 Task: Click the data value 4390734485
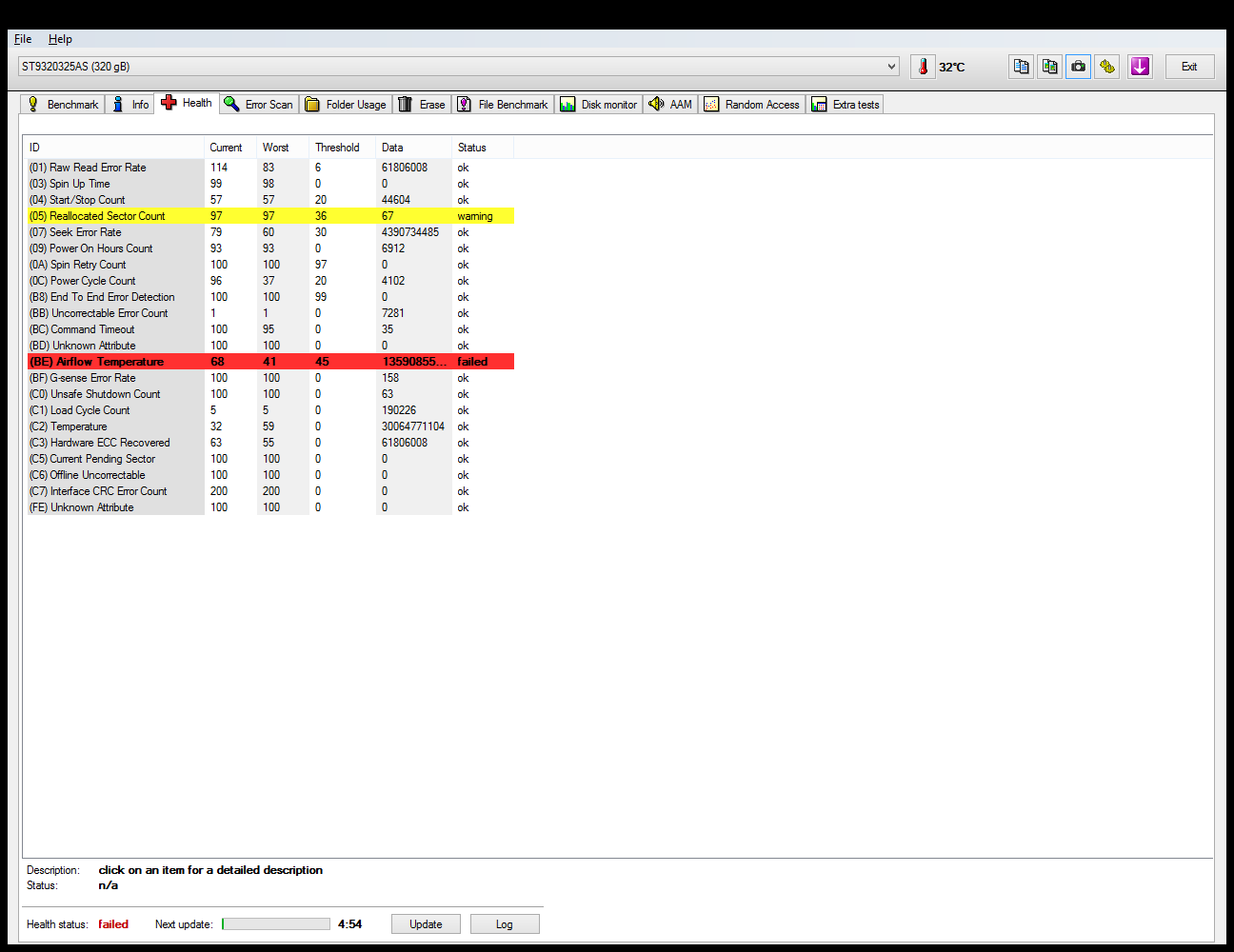point(410,232)
